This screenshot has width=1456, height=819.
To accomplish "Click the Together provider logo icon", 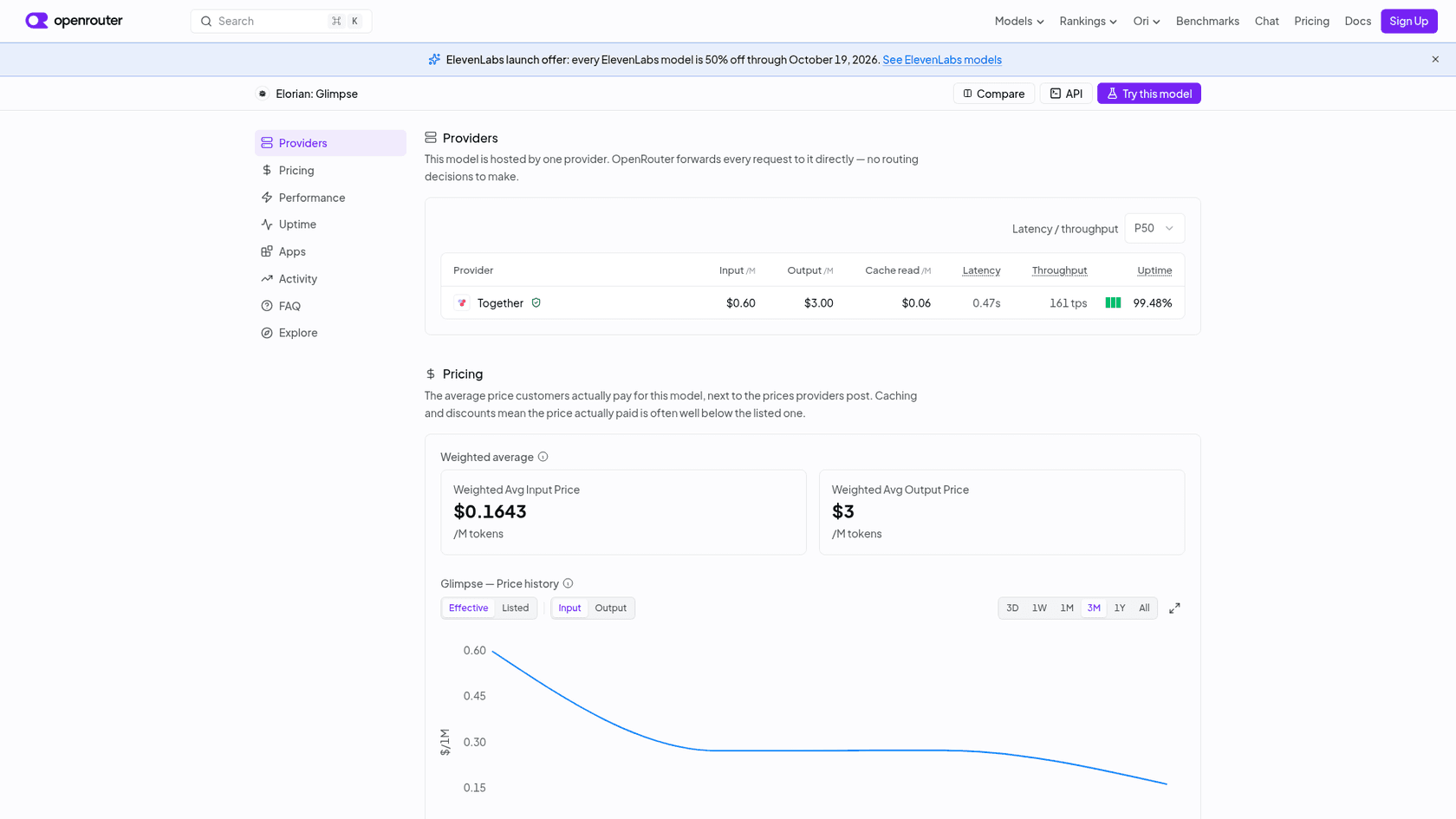I will click(462, 302).
